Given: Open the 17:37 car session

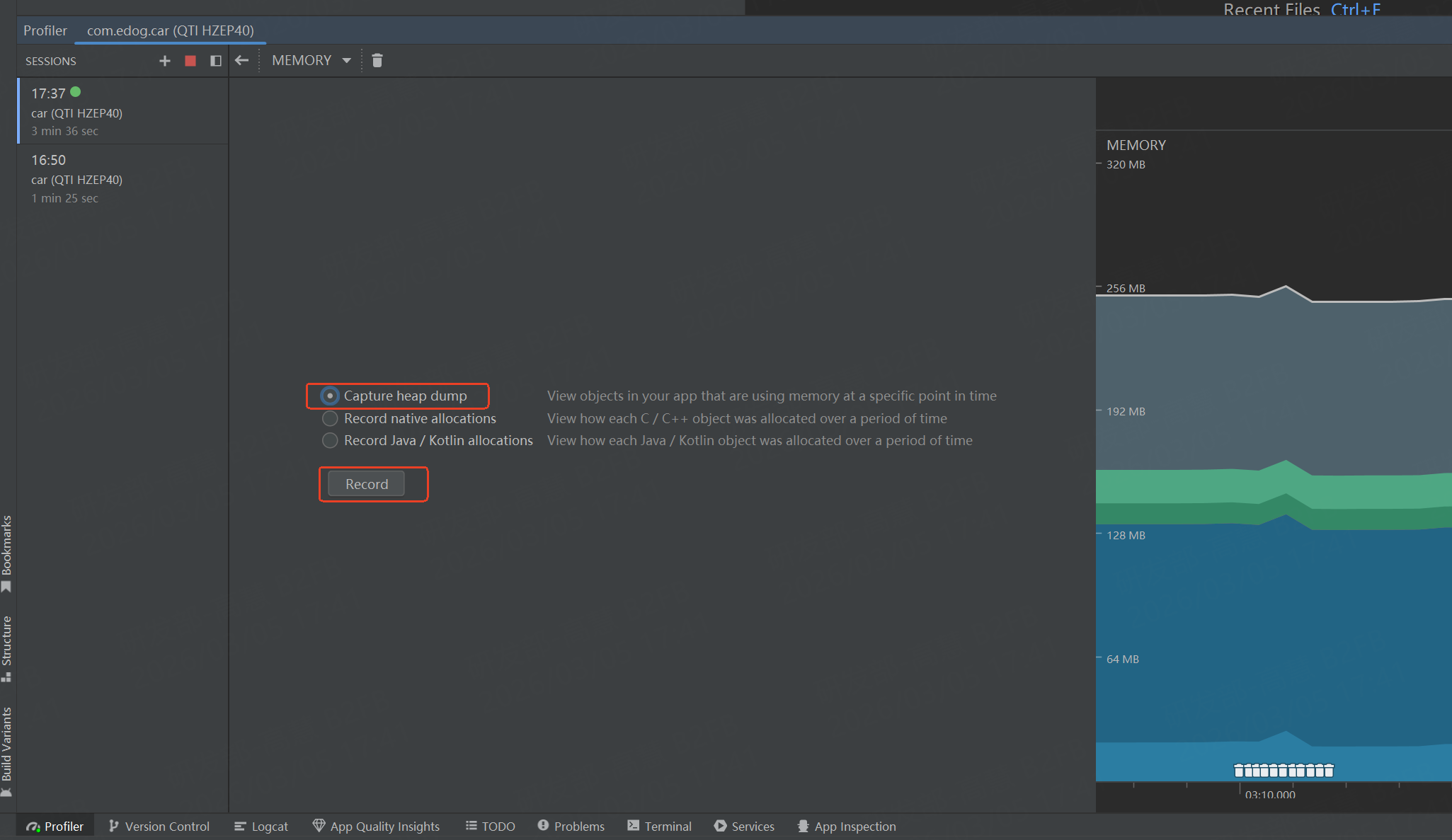Looking at the screenshot, I should click(x=123, y=111).
